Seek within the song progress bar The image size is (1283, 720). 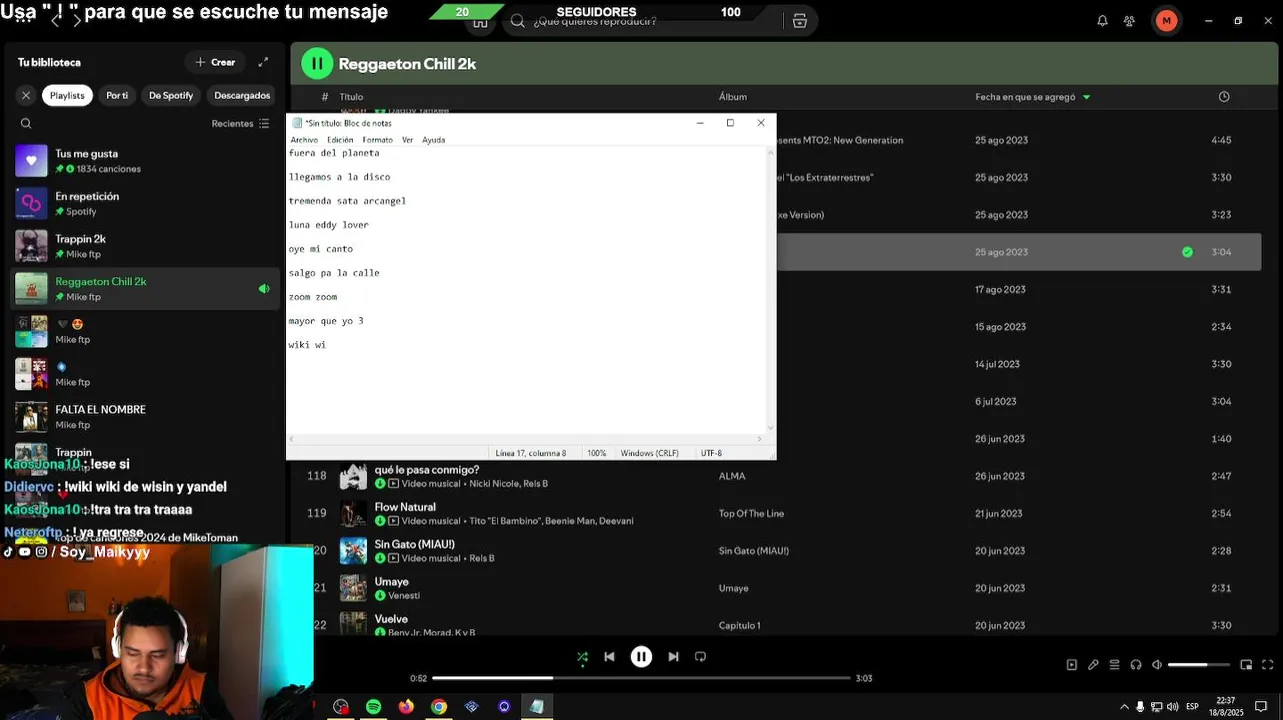pos(641,678)
